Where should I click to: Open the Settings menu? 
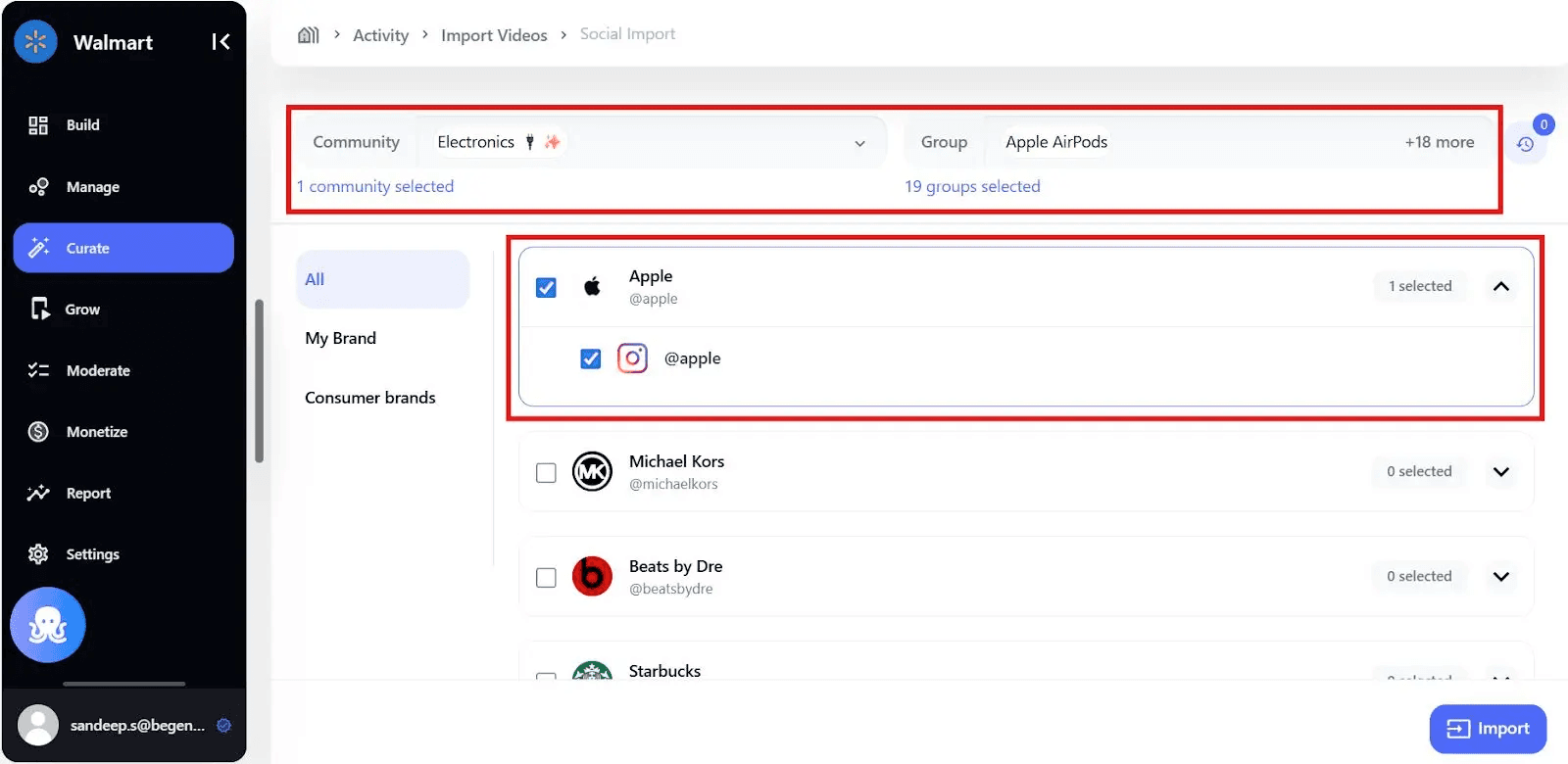(123, 554)
